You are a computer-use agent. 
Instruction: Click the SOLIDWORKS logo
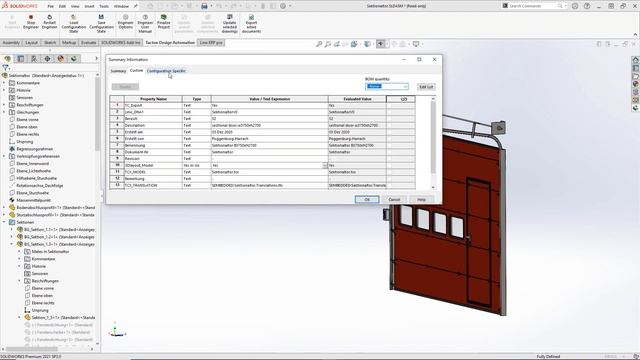point(20,6)
